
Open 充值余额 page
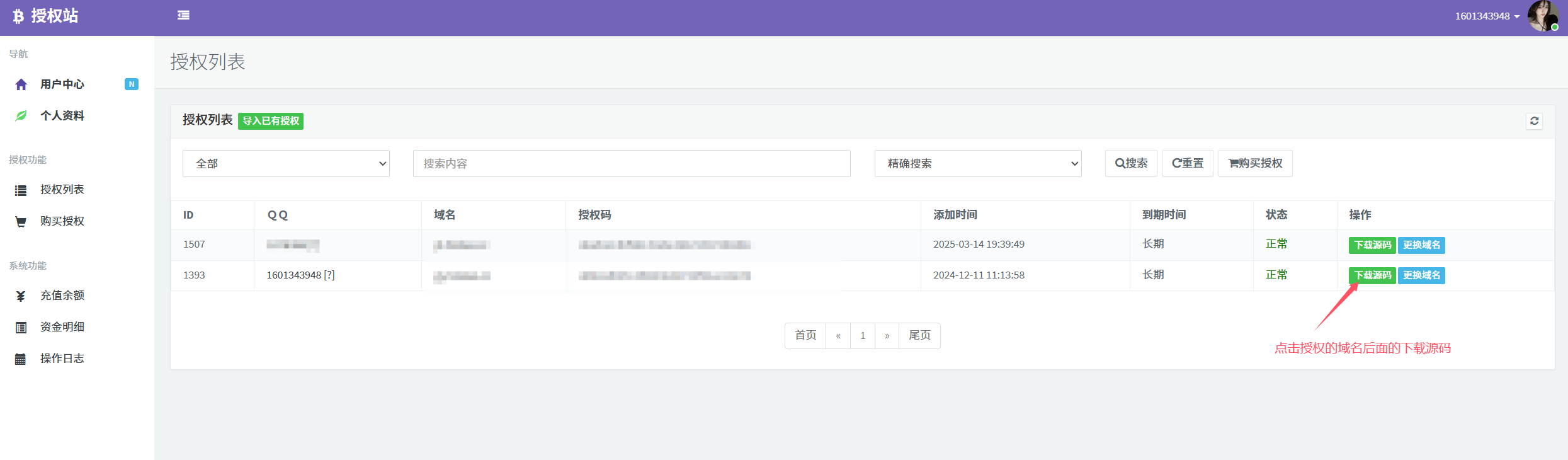coord(62,296)
